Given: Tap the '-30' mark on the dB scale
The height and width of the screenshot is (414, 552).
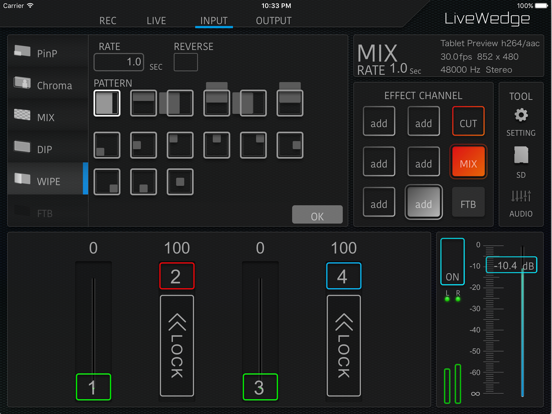Looking at the screenshot, I should click(x=475, y=308).
